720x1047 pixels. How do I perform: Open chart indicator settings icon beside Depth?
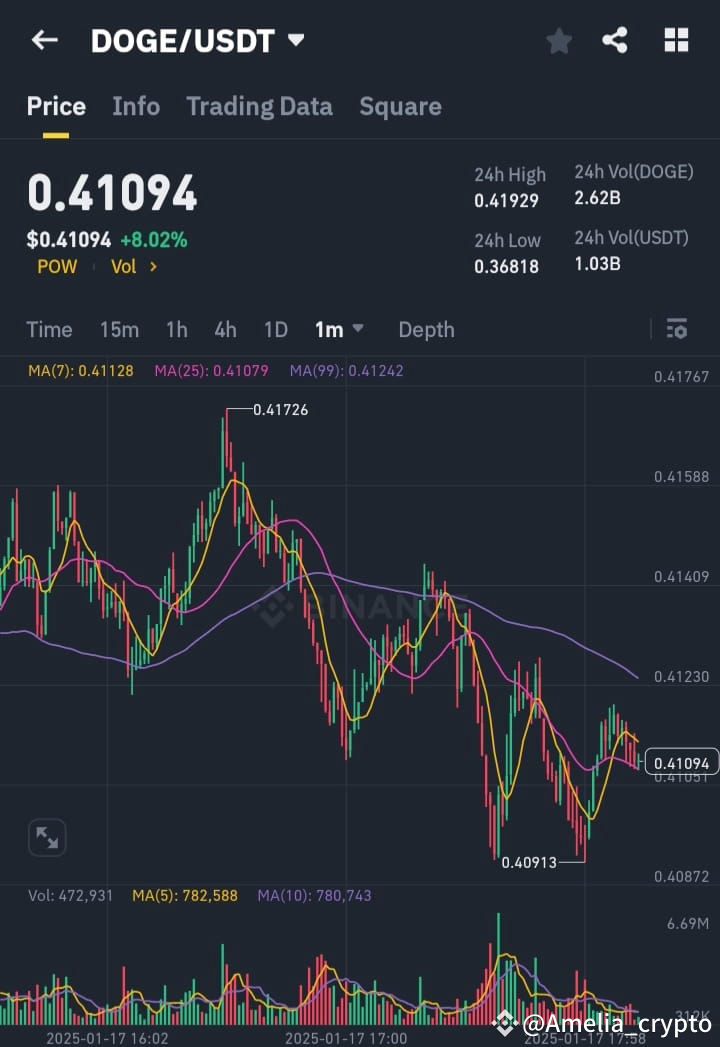[677, 328]
